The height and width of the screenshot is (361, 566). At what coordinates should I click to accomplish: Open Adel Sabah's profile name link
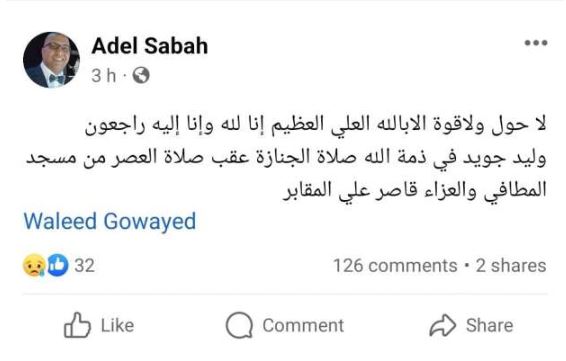point(150,46)
